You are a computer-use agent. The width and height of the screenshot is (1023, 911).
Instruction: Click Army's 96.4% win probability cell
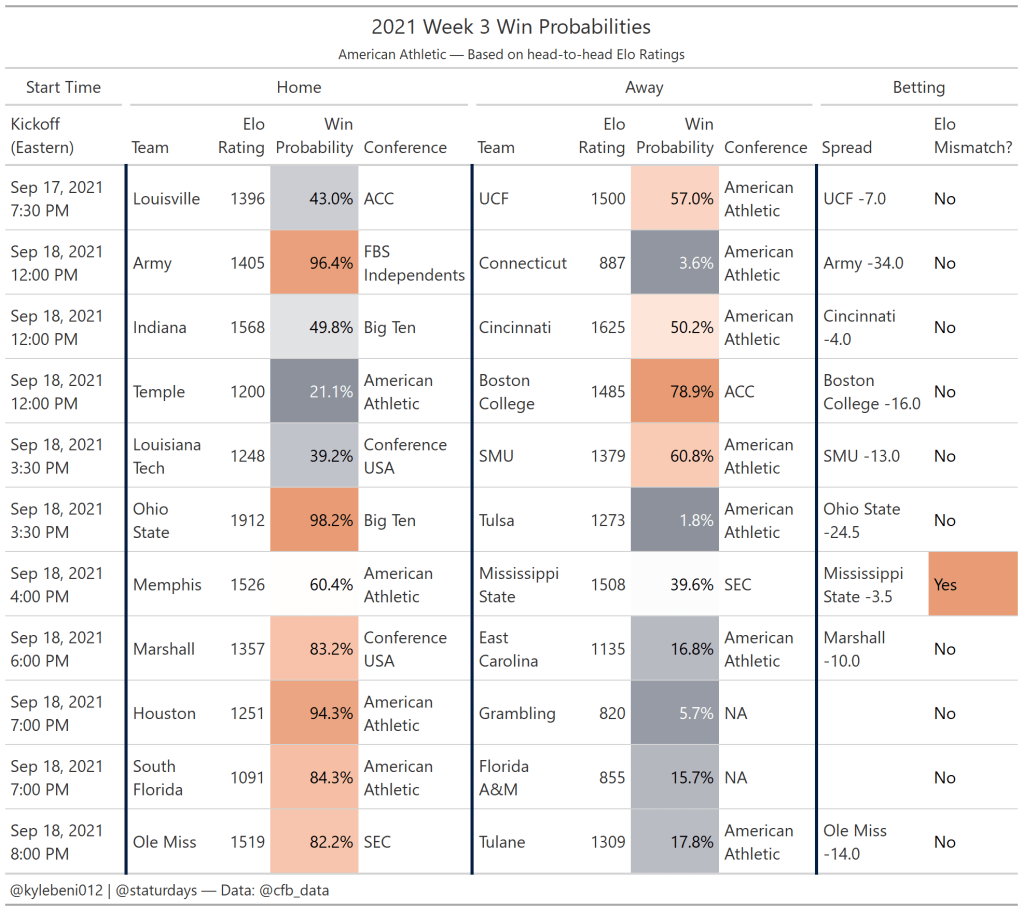pos(315,263)
